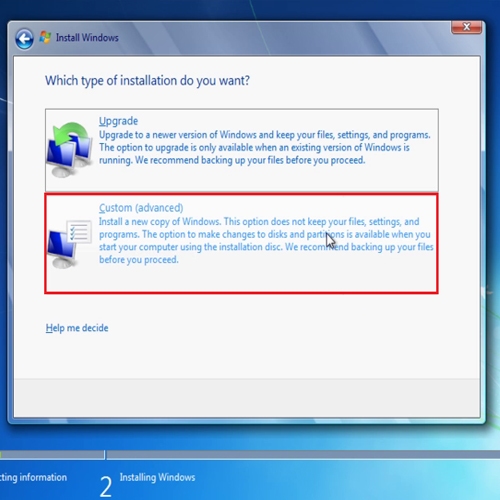Select the Upgrade installation heading
This screenshot has height=500, width=500.
tap(118, 121)
